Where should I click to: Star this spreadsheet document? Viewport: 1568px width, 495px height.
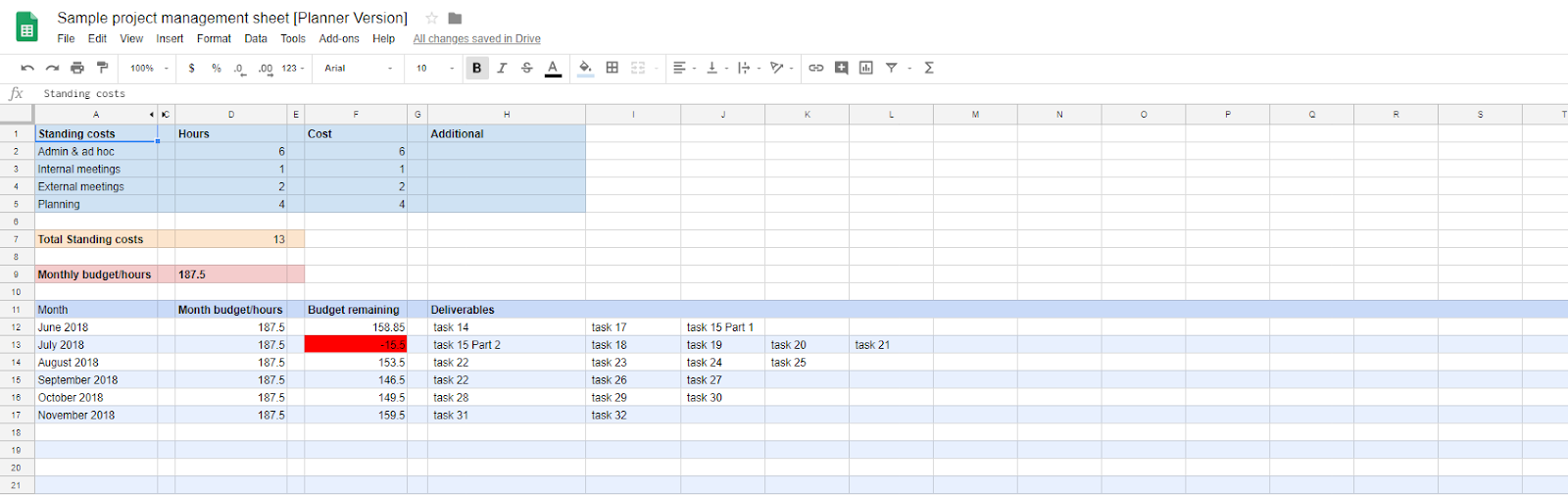(431, 18)
